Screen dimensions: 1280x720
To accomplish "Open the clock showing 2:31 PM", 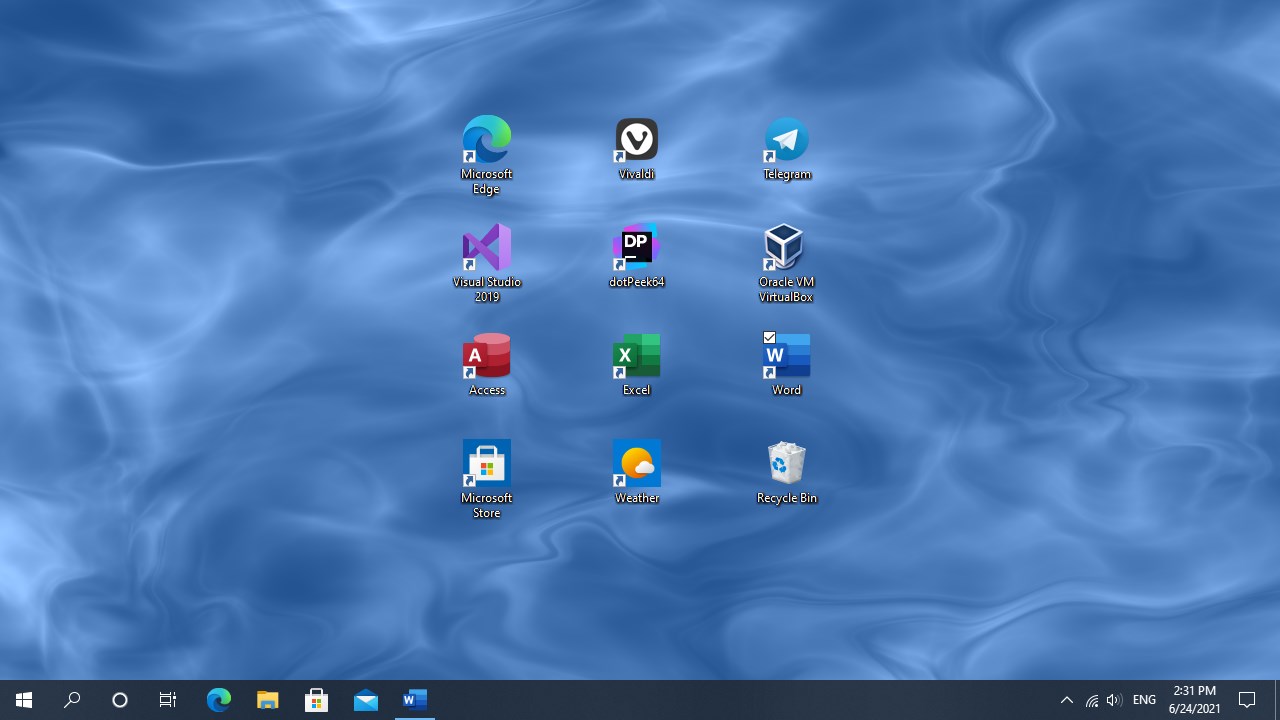I will 1195,700.
